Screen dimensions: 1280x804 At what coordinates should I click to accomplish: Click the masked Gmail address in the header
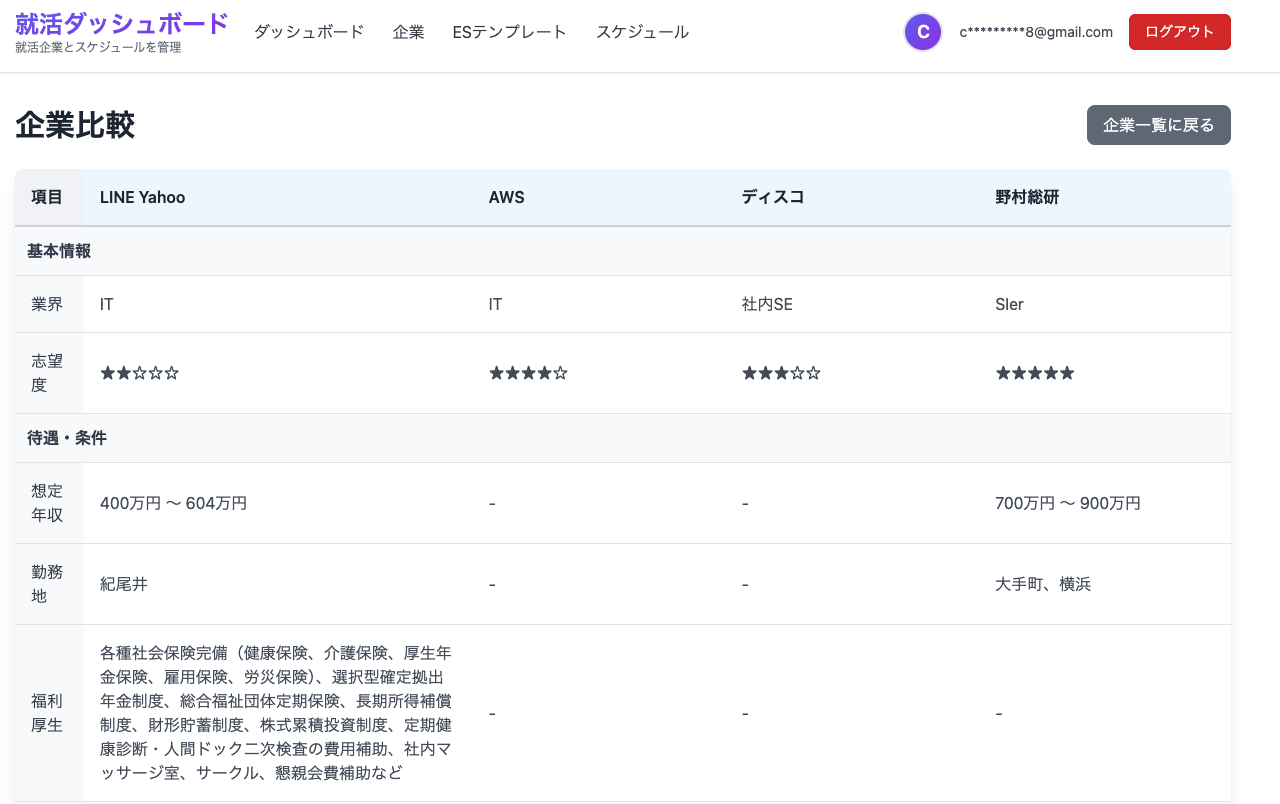point(1036,32)
